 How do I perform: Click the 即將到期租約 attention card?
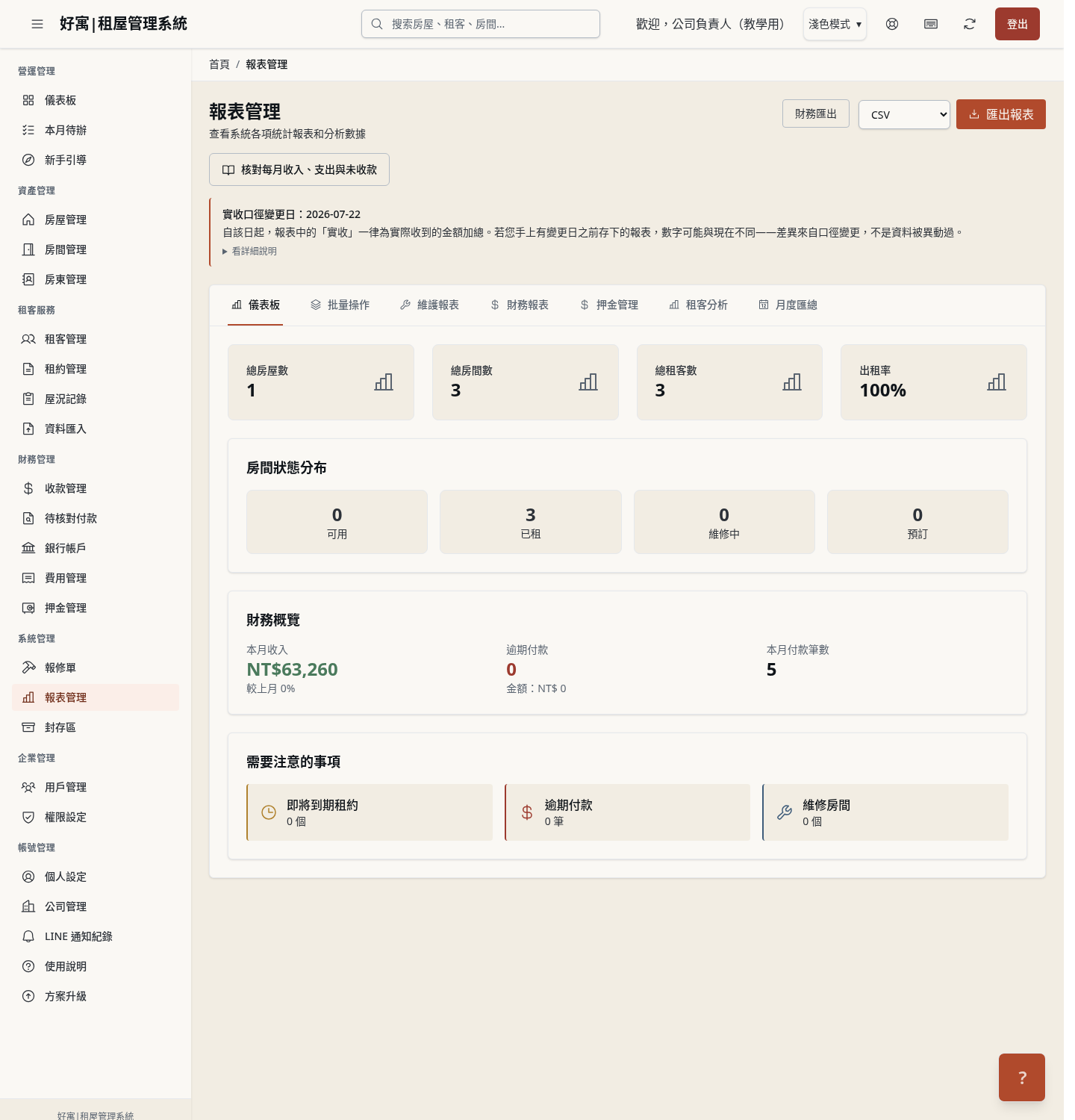(370, 812)
